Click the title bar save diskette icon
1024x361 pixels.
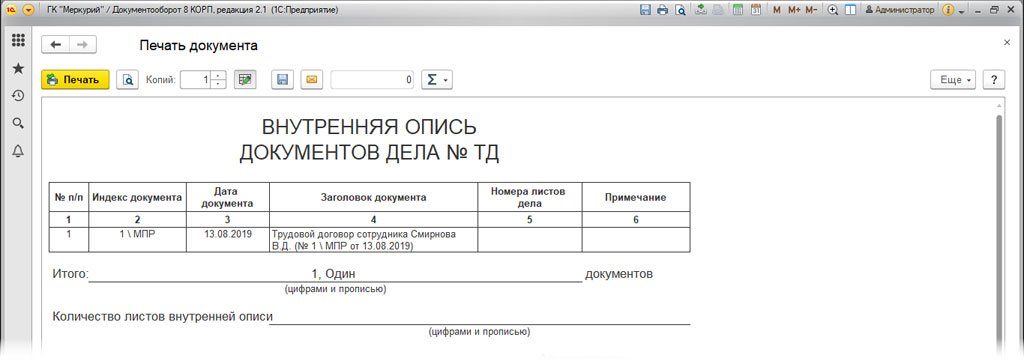coord(645,10)
